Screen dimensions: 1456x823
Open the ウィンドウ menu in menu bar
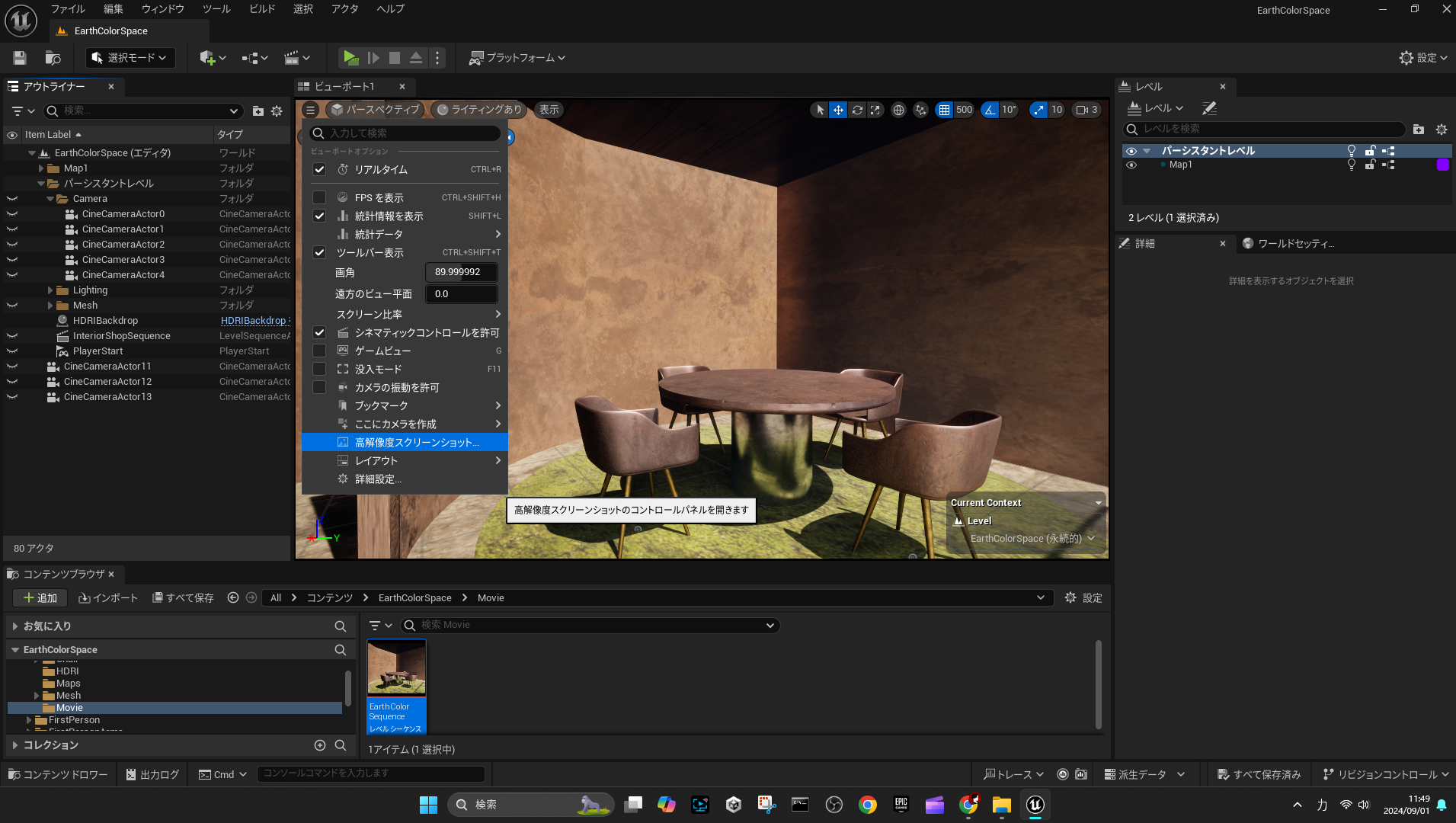163,9
